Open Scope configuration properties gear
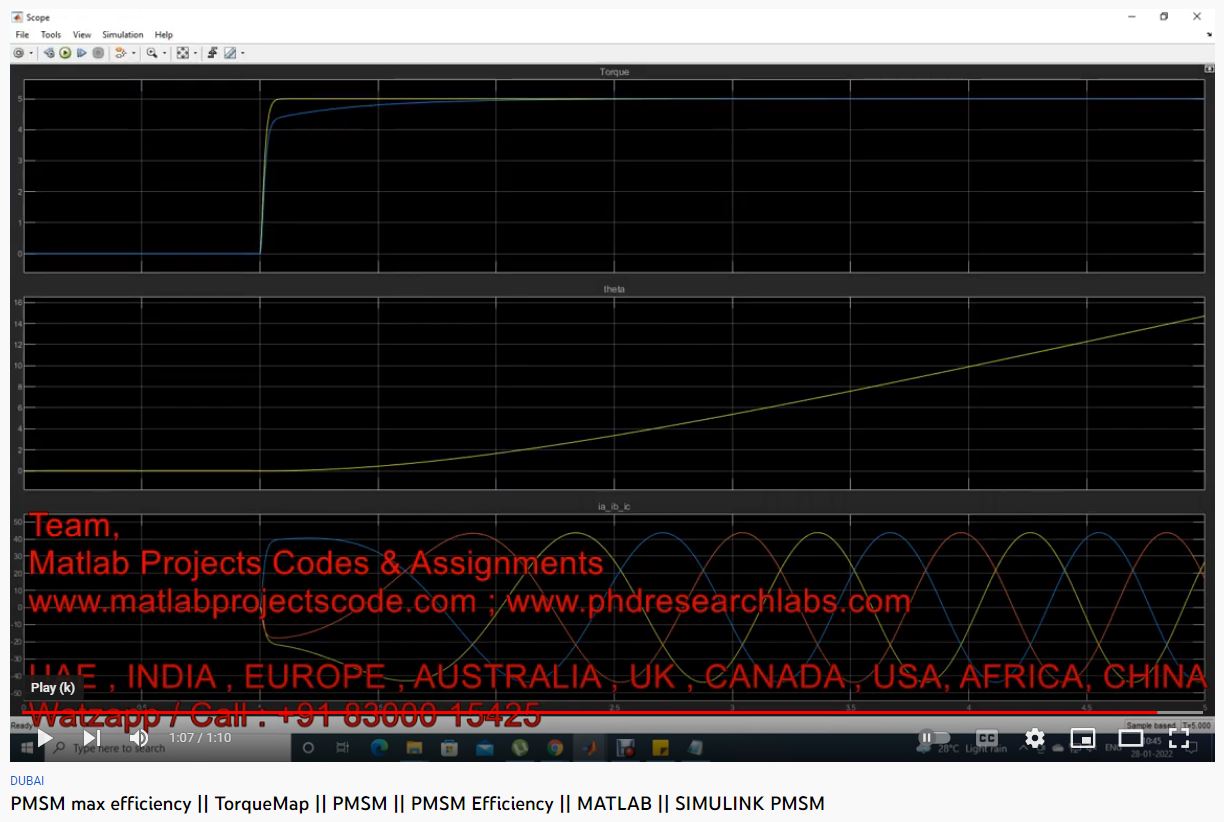This screenshot has width=1224, height=822. click(18, 53)
